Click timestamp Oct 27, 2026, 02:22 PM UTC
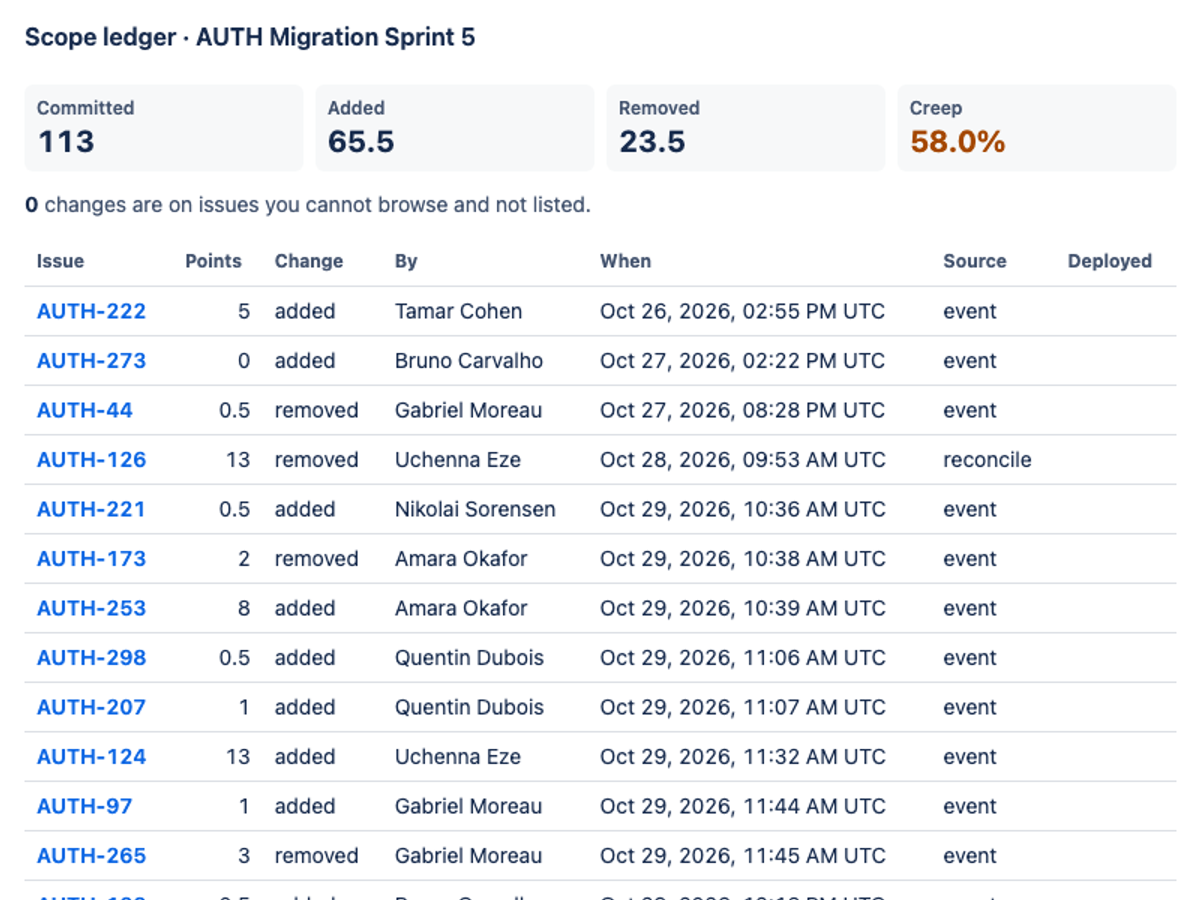This screenshot has width=1200, height=900. coord(742,361)
